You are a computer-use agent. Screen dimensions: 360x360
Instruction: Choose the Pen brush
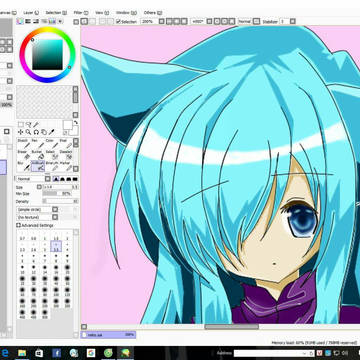pos(38,144)
